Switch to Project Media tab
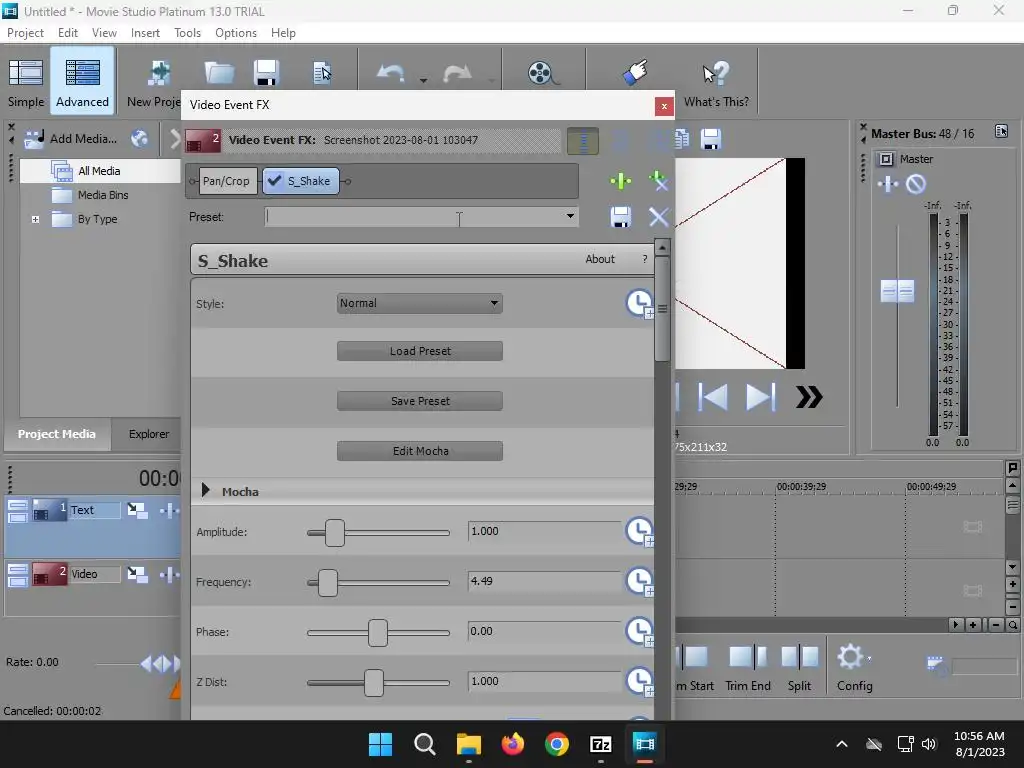This screenshot has height=768, width=1024. [x=57, y=434]
